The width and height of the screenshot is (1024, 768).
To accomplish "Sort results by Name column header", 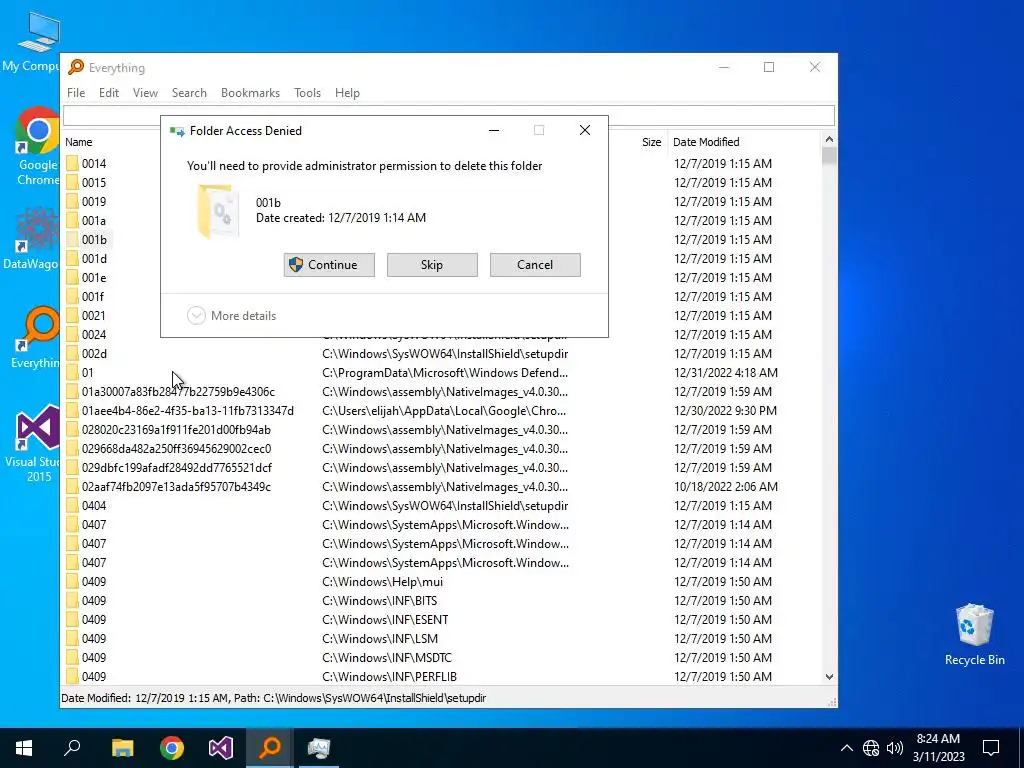I will point(78,142).
